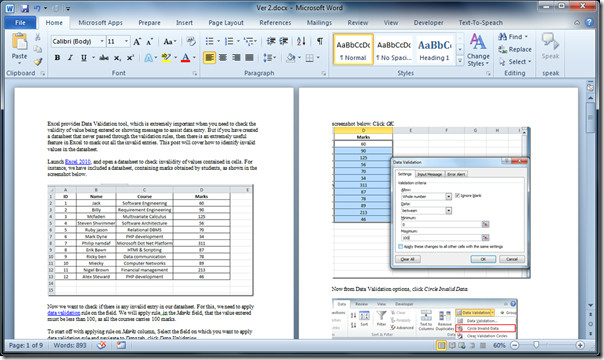The width and height of the screenshot is (604, 360).
Task: Click the Paste icon in the Clipboard group
Action: tap(19, 42)
